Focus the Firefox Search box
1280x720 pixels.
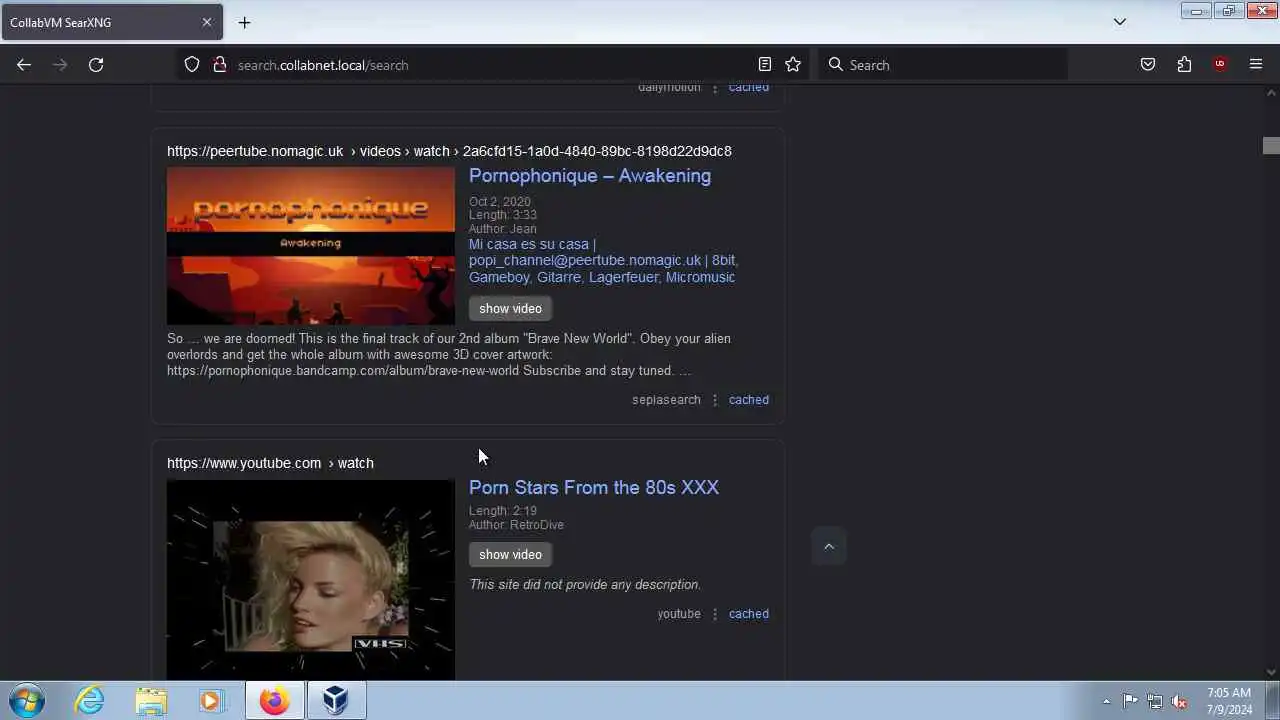tap(942, 65)
